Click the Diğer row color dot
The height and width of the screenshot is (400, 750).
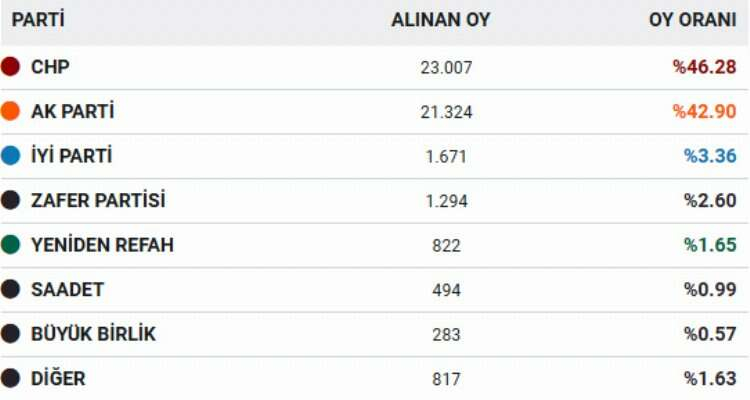click(x=11, y=378)
